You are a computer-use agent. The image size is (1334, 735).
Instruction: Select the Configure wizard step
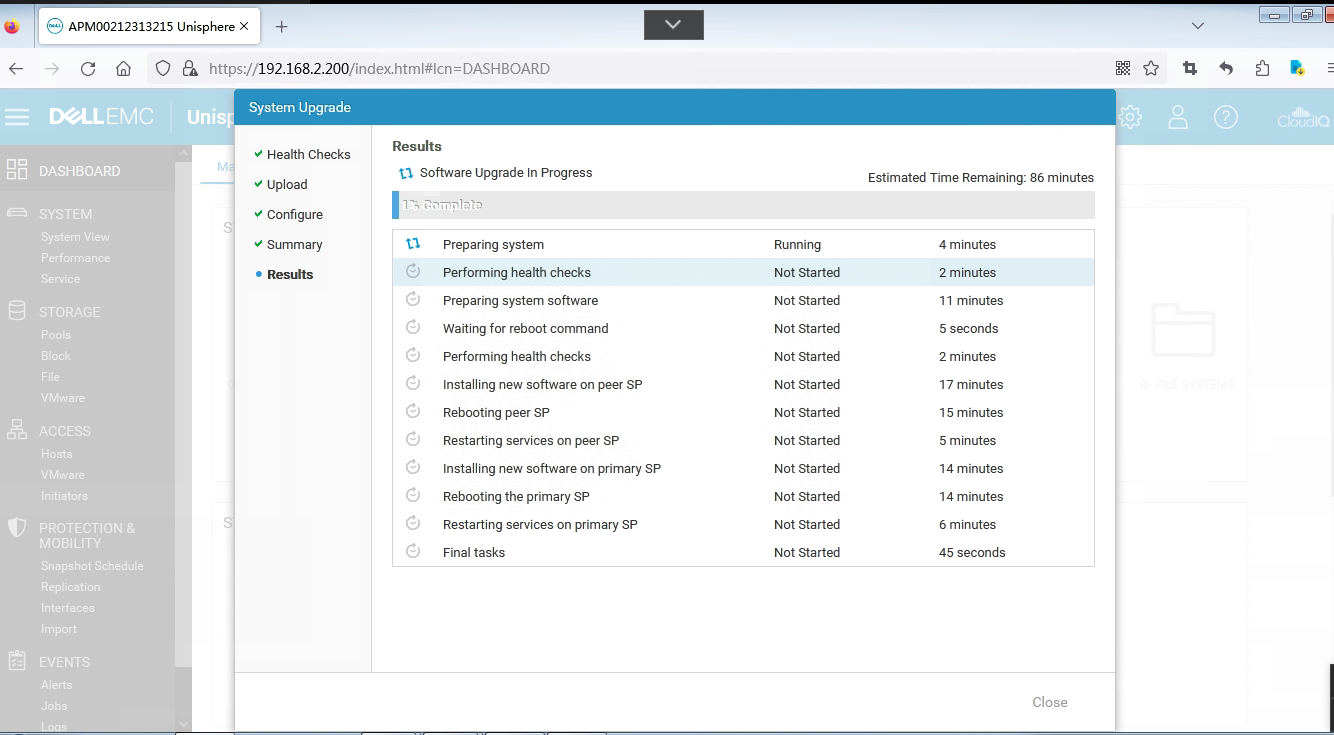coord(295,214)
